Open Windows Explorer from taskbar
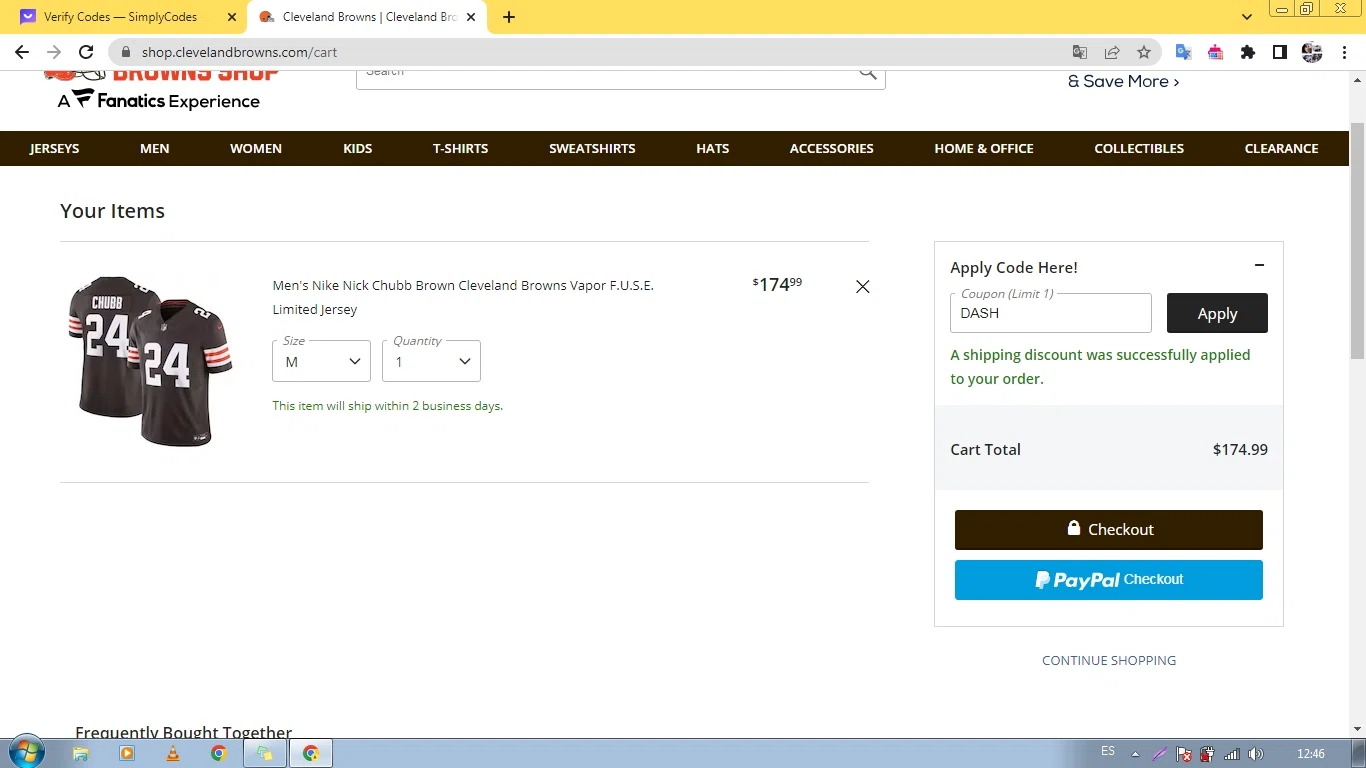1366x768 pixels. pos(81,754)
